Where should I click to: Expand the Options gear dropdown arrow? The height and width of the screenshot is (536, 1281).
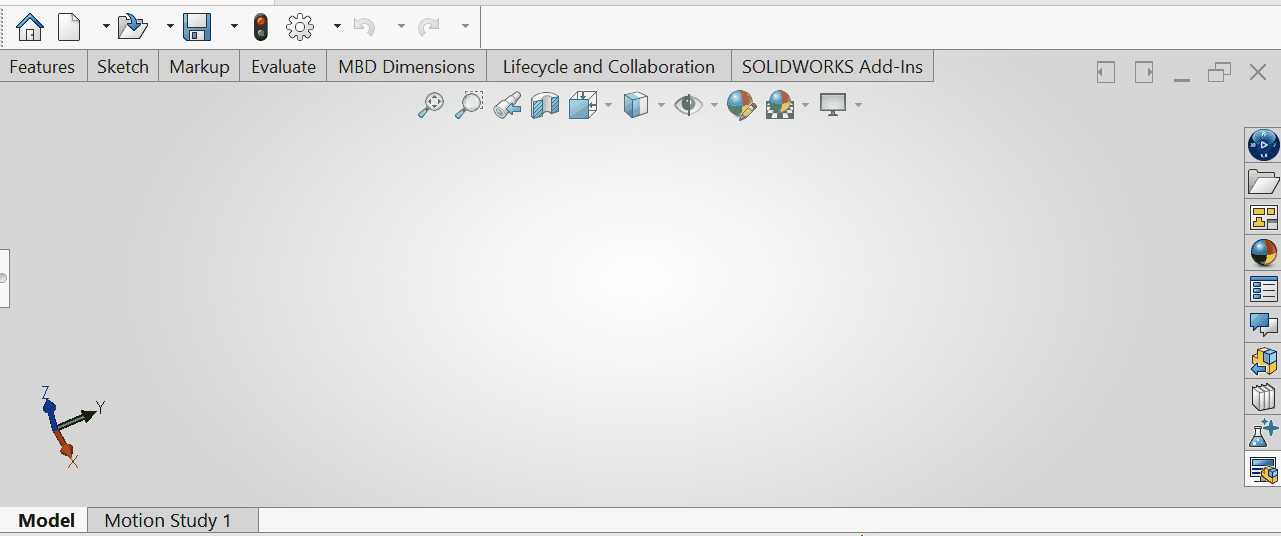pos(337,26)
